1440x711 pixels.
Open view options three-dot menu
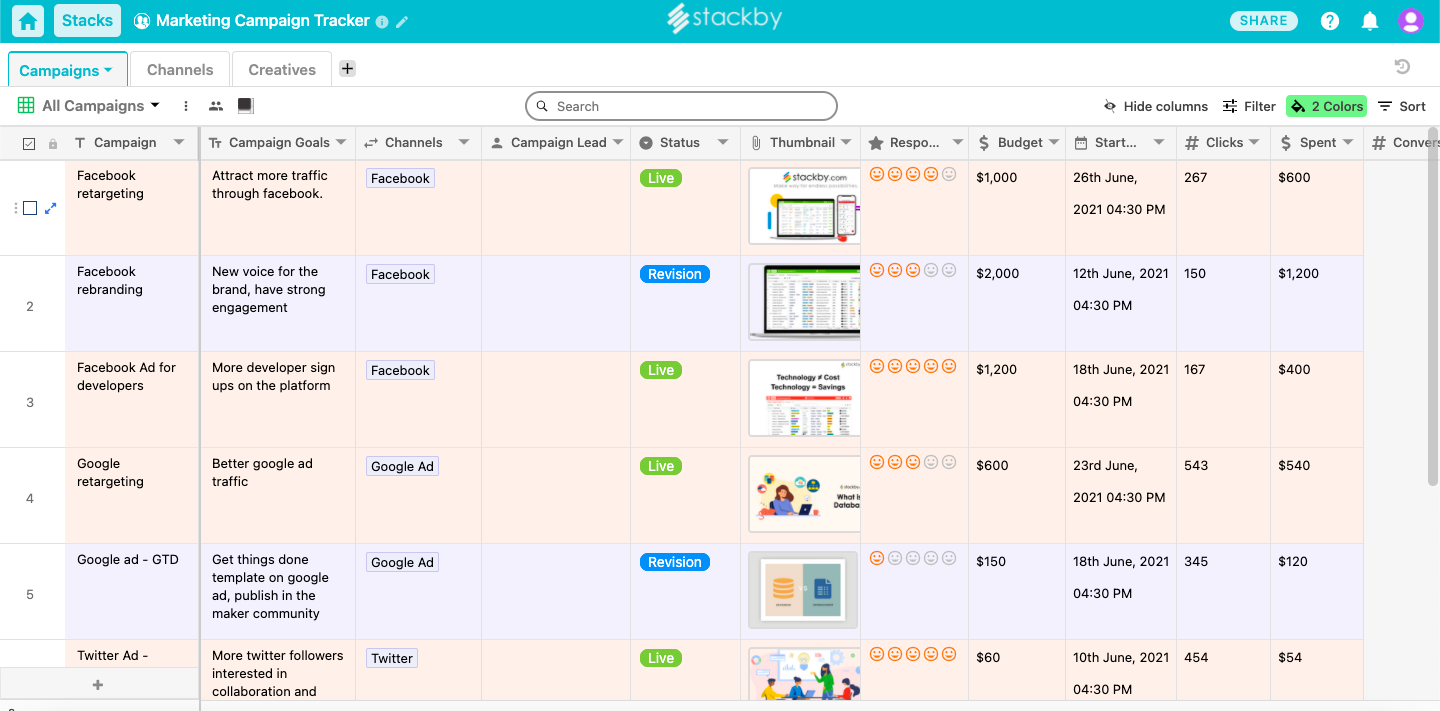186,106
